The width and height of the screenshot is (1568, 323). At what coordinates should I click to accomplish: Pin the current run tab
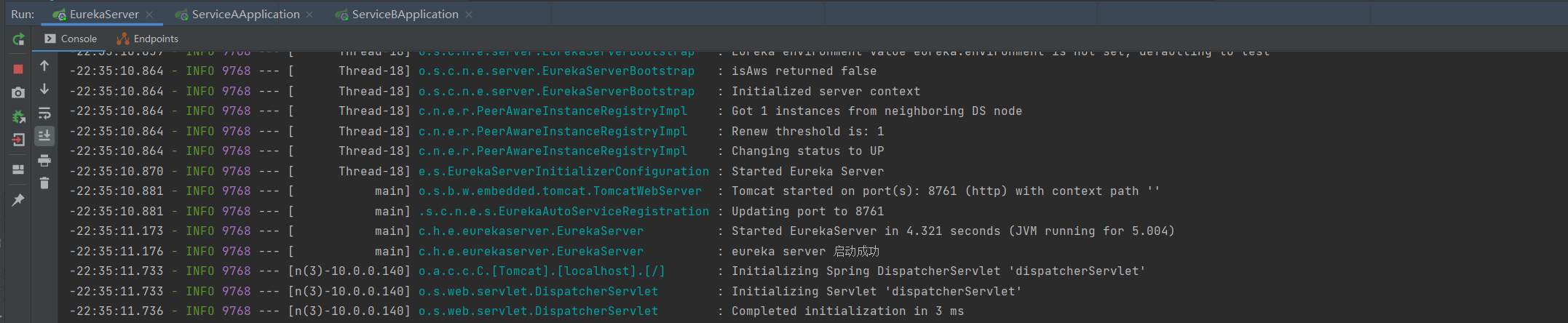[x=18, y=199]
